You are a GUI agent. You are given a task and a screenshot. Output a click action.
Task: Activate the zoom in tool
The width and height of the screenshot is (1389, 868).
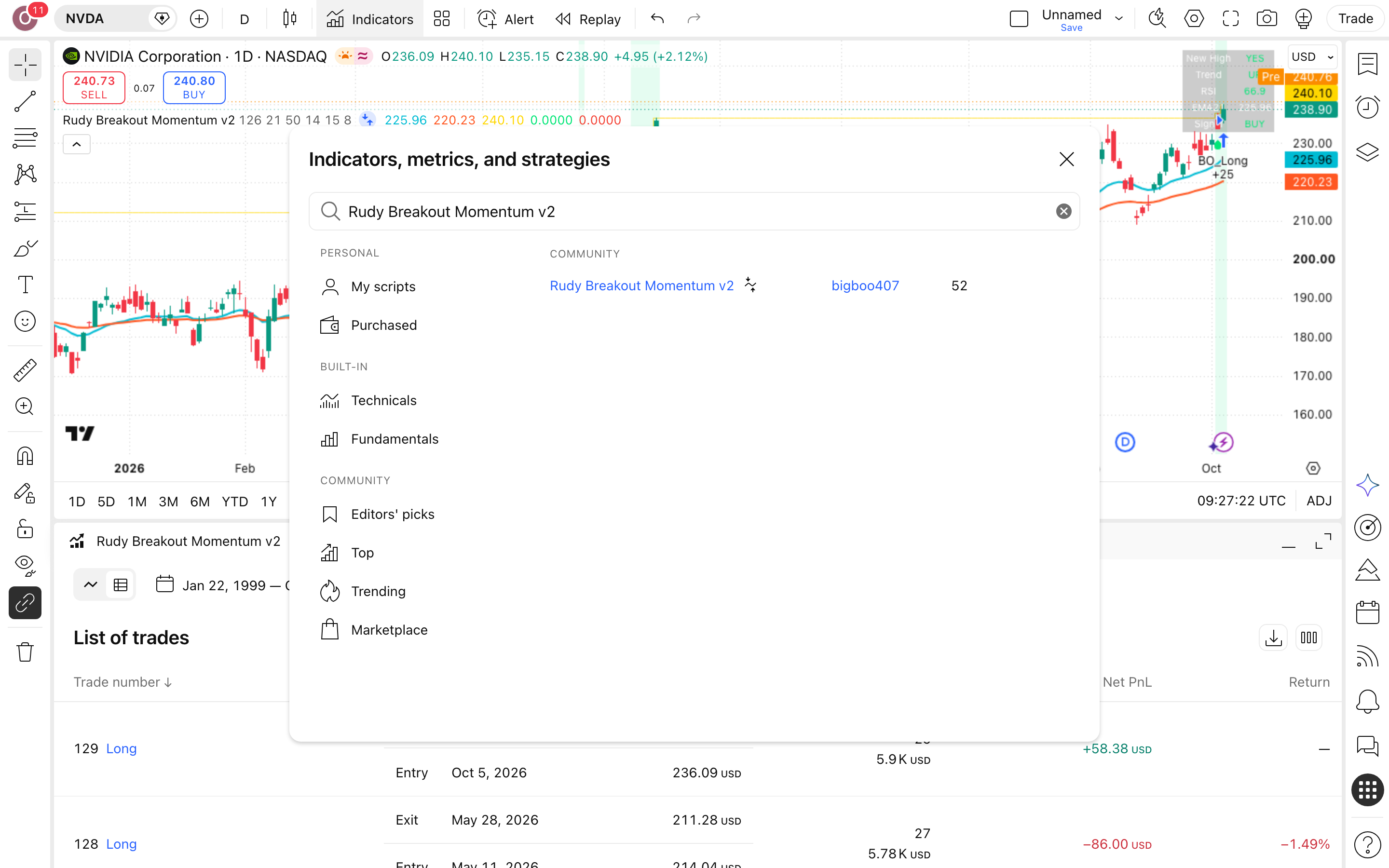(25, 407)
